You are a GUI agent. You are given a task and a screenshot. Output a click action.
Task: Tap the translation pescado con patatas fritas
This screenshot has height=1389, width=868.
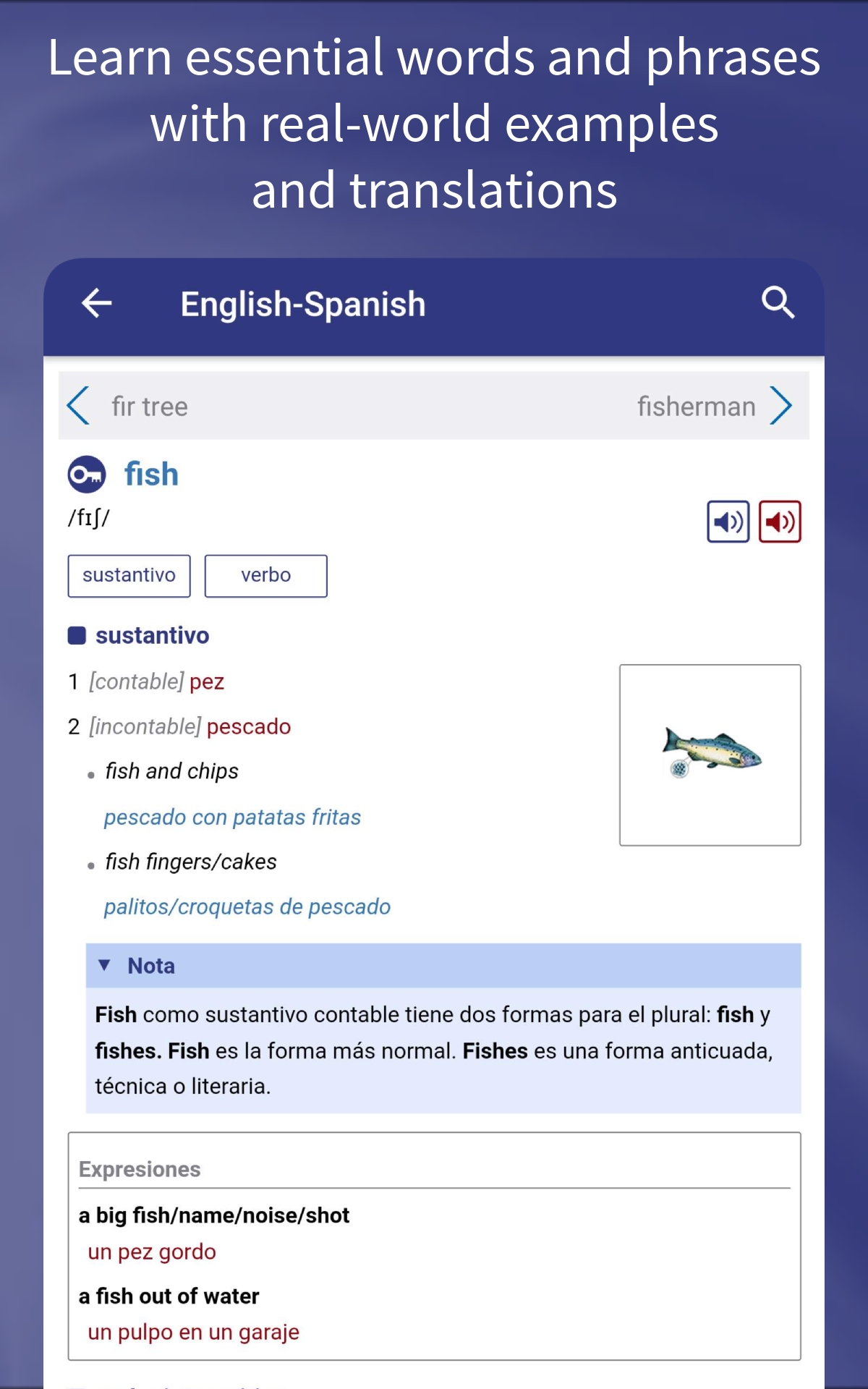pyautogui.click(x=232, y=817)
